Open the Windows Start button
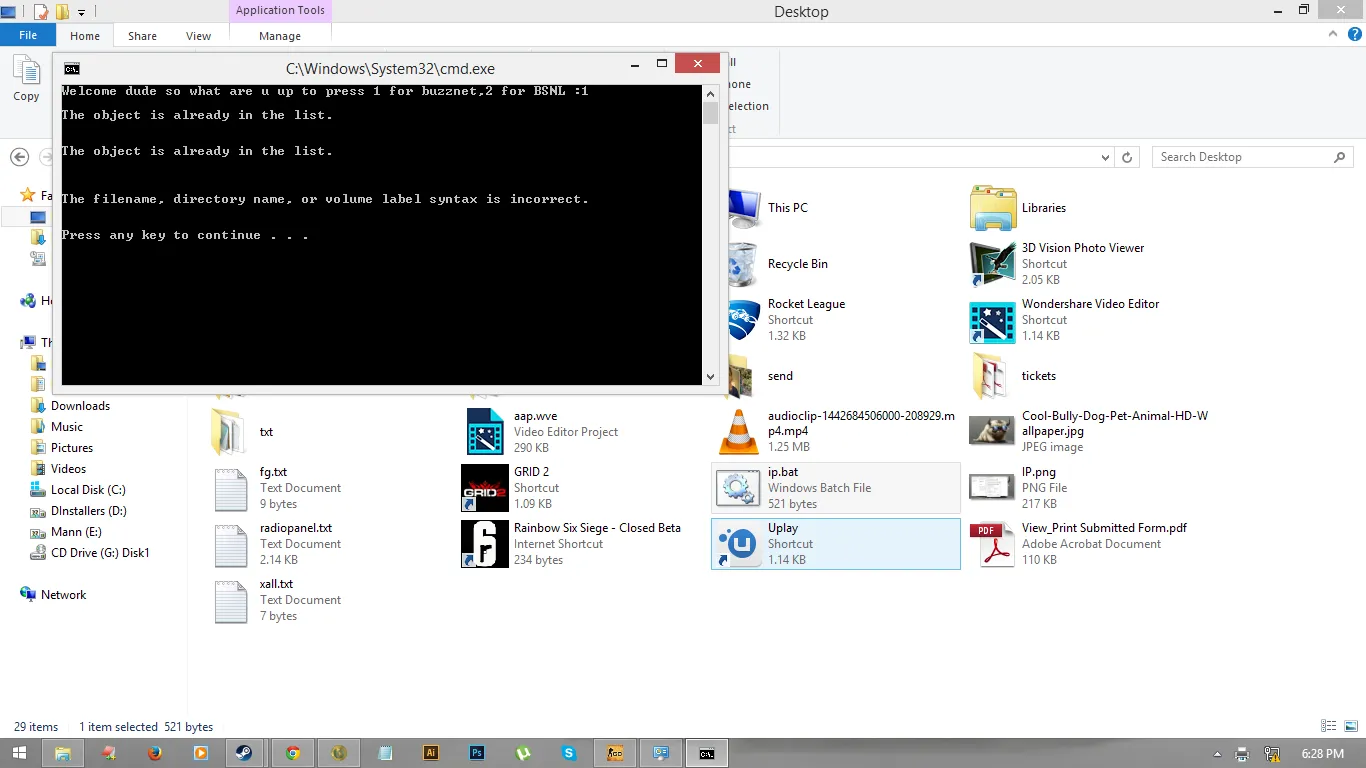The height and width of the screenshot is (768, 1366). [x=20, y=753]
